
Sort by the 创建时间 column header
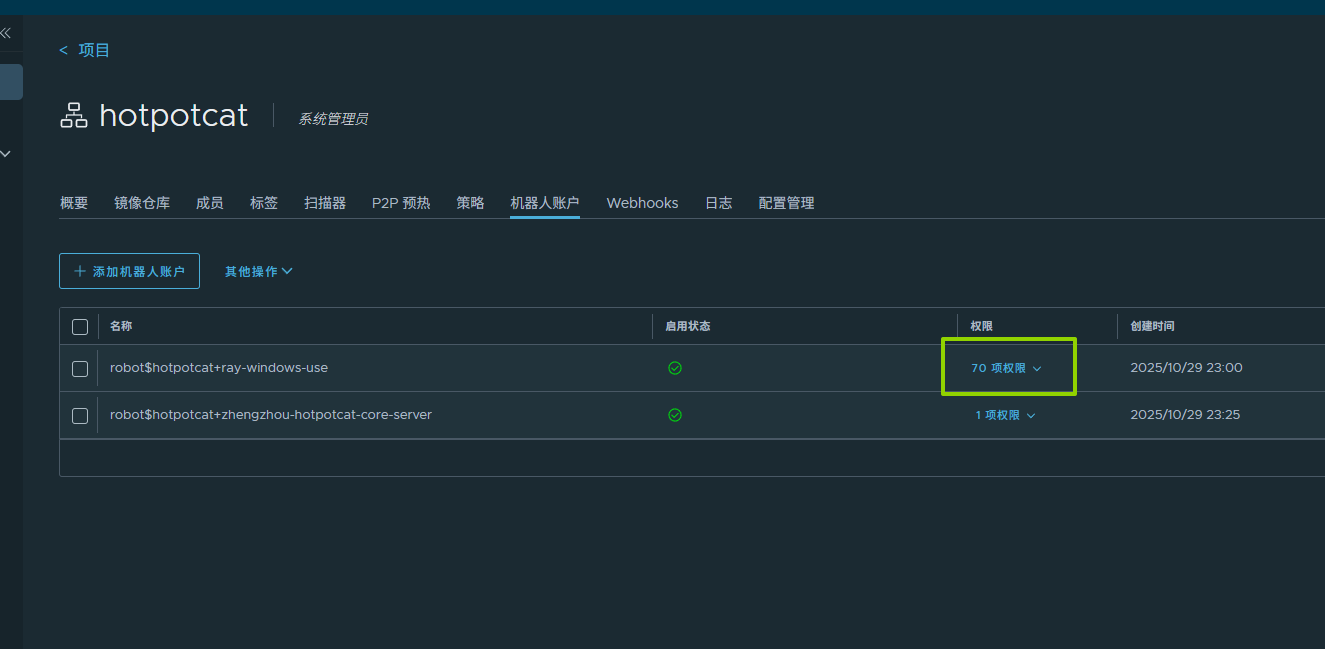tap(1152, 326)
